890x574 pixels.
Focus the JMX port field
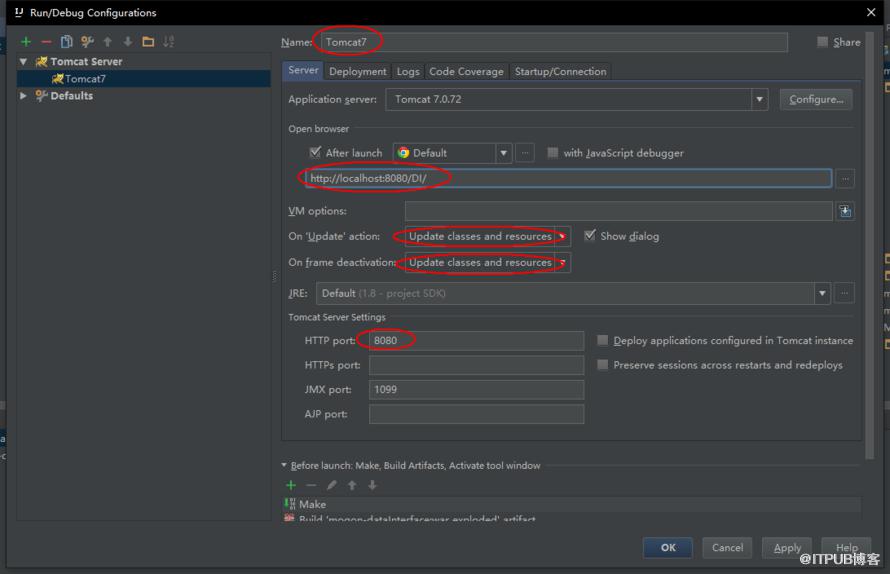476,389
